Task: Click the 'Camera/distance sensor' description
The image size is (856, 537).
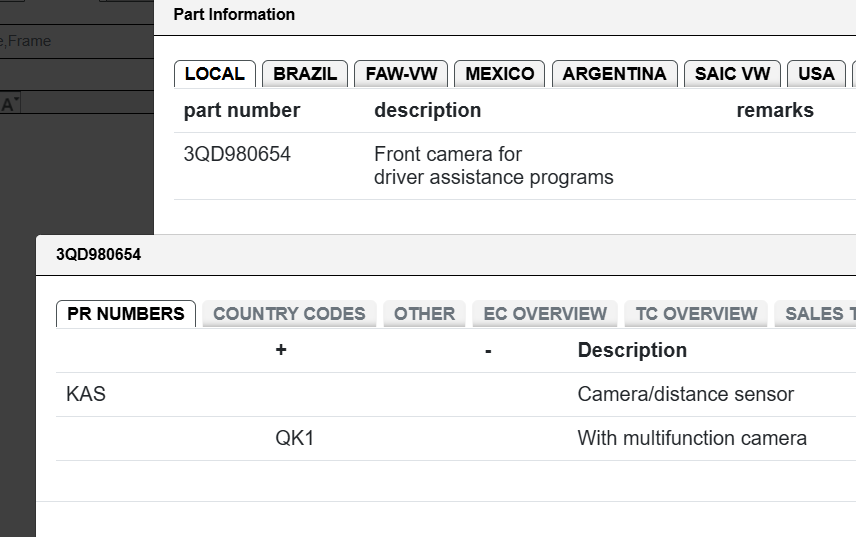Action: tap(686, 394)
